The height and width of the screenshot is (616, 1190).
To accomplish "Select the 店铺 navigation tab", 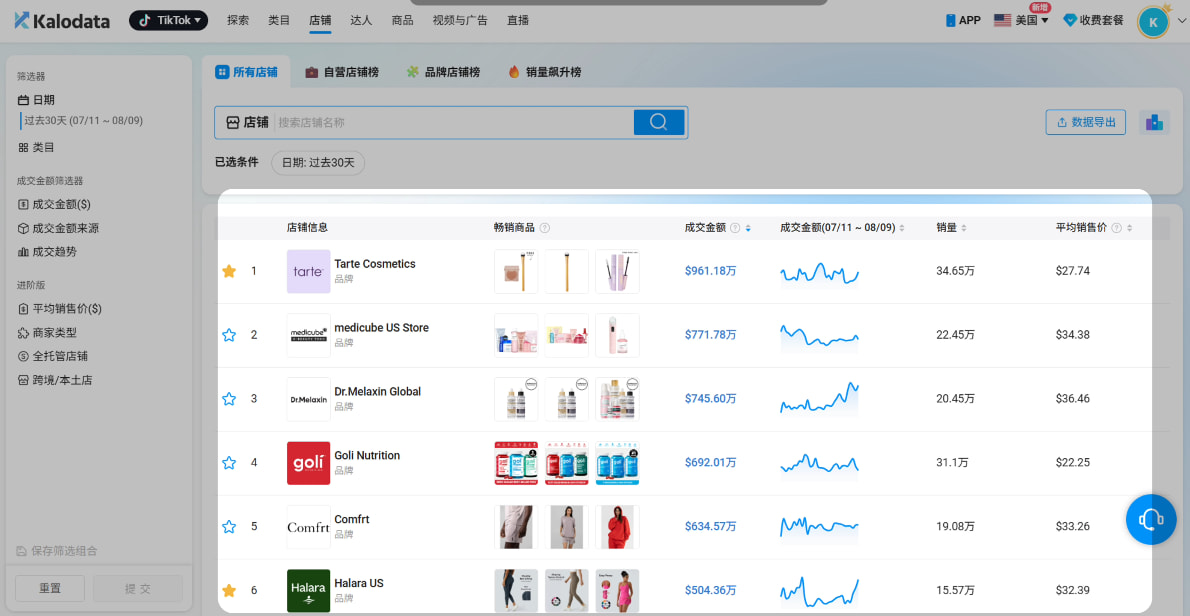I will pyautogui.click(x=320, y=20).
